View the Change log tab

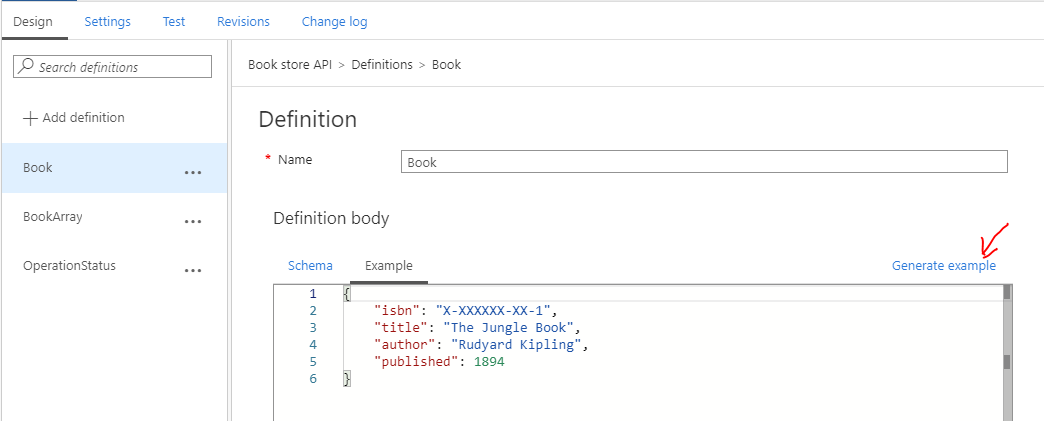tap(334, 21)
